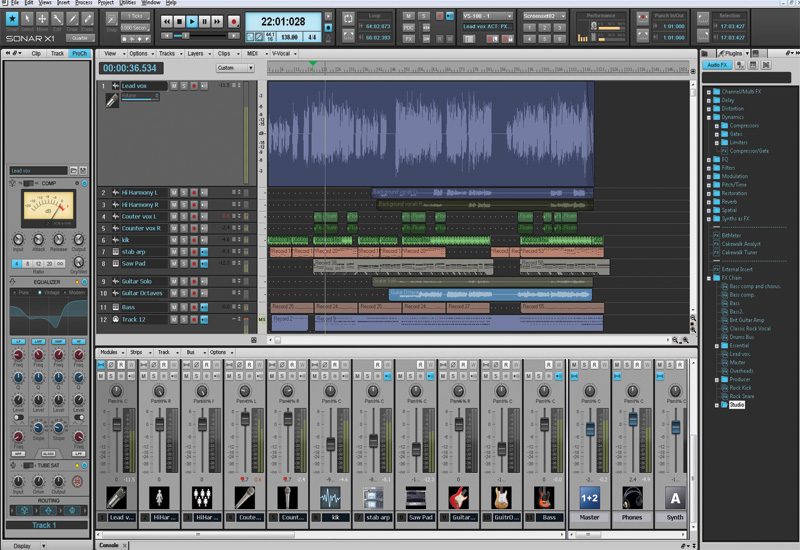Viewport: 800px width, 550px height.
Task: Solo the Bass track
Action: pyautogui.click(x=184, y=307)
